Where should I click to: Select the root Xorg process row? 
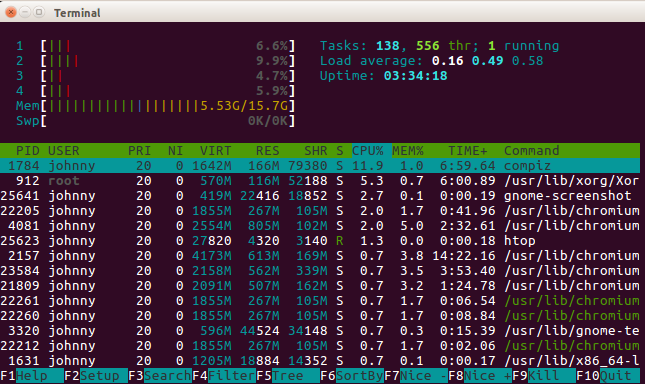(320, 181)
